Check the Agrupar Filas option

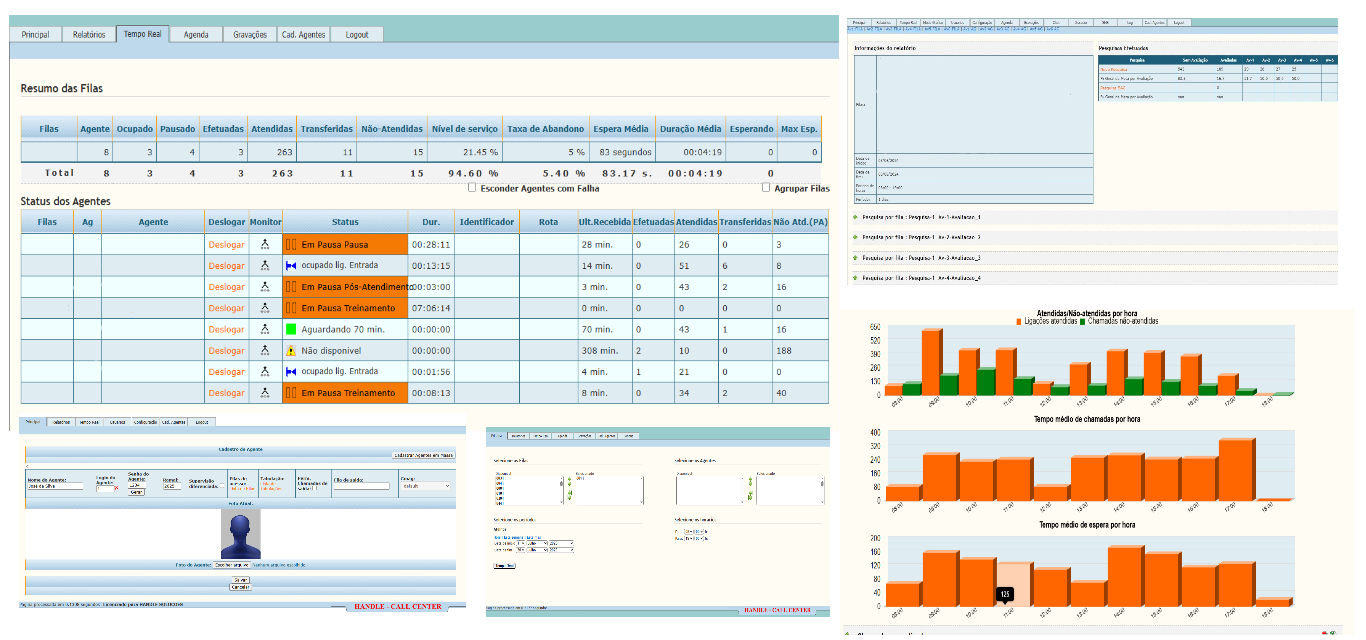pyautogui.click(x=766, y=187)
